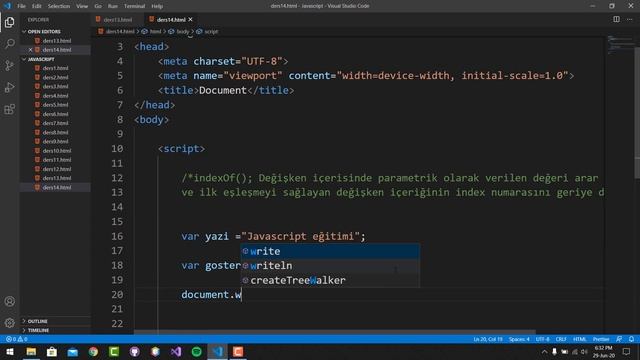The height and width of the screenshot is (360, 640).
Task: Click the Visual Studio Code taskbar icon
Action: pos(218,352)
